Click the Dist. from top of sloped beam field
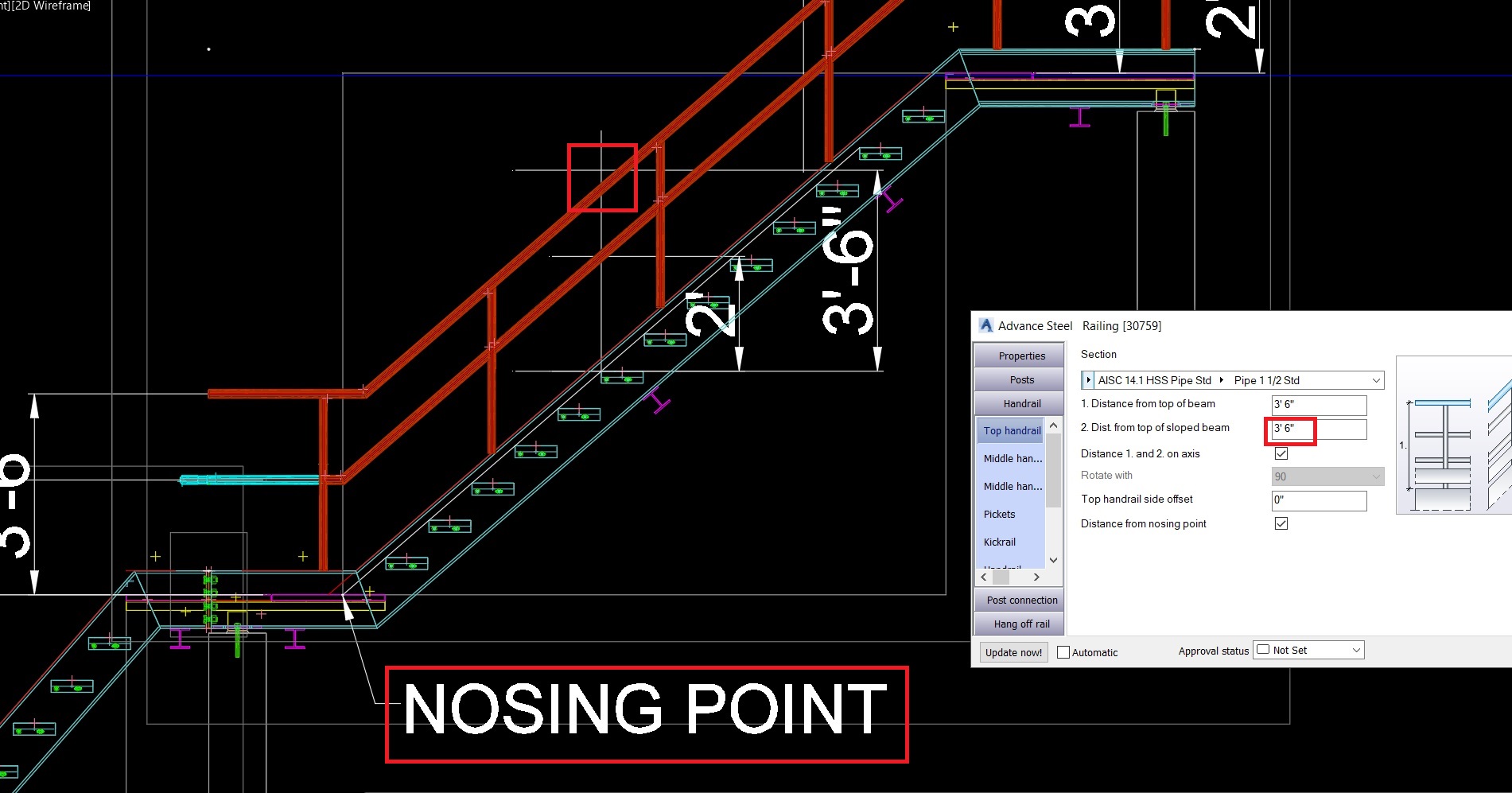The image size is (1512, 793). click(1319, 428)
